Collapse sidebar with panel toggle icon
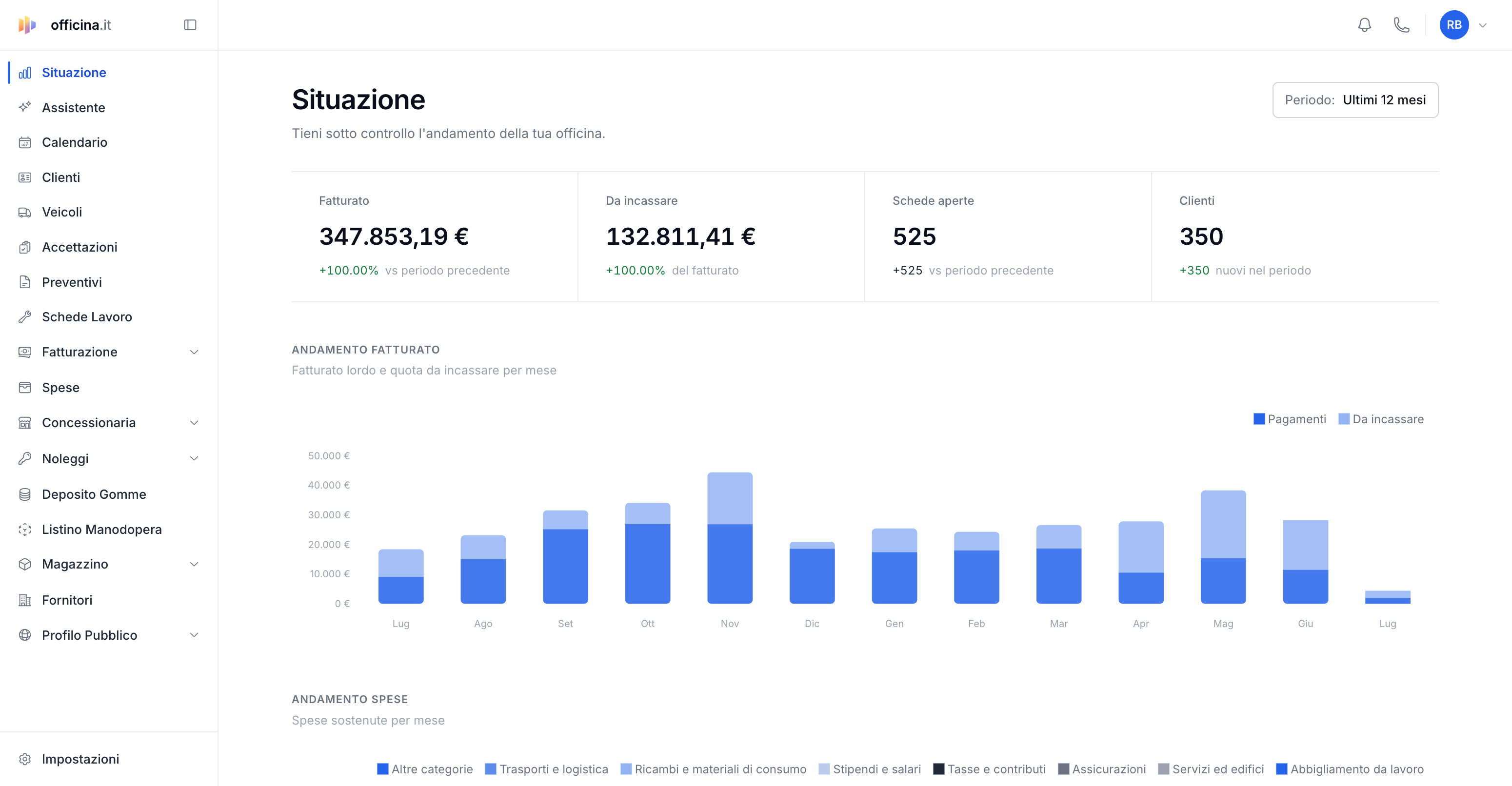Screen dimensions: 1512x786 (190, 25)
